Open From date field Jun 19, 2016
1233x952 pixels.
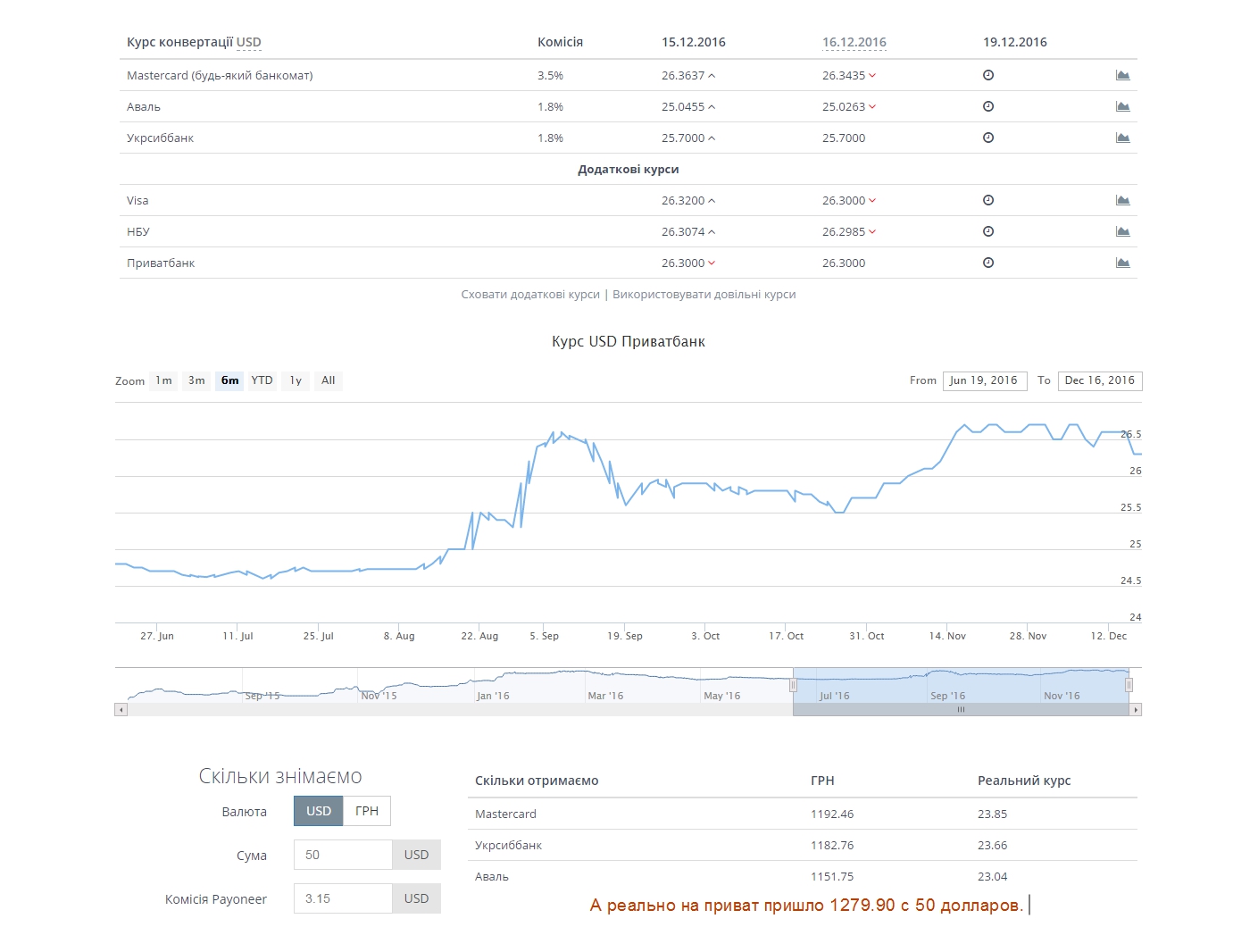984,380
